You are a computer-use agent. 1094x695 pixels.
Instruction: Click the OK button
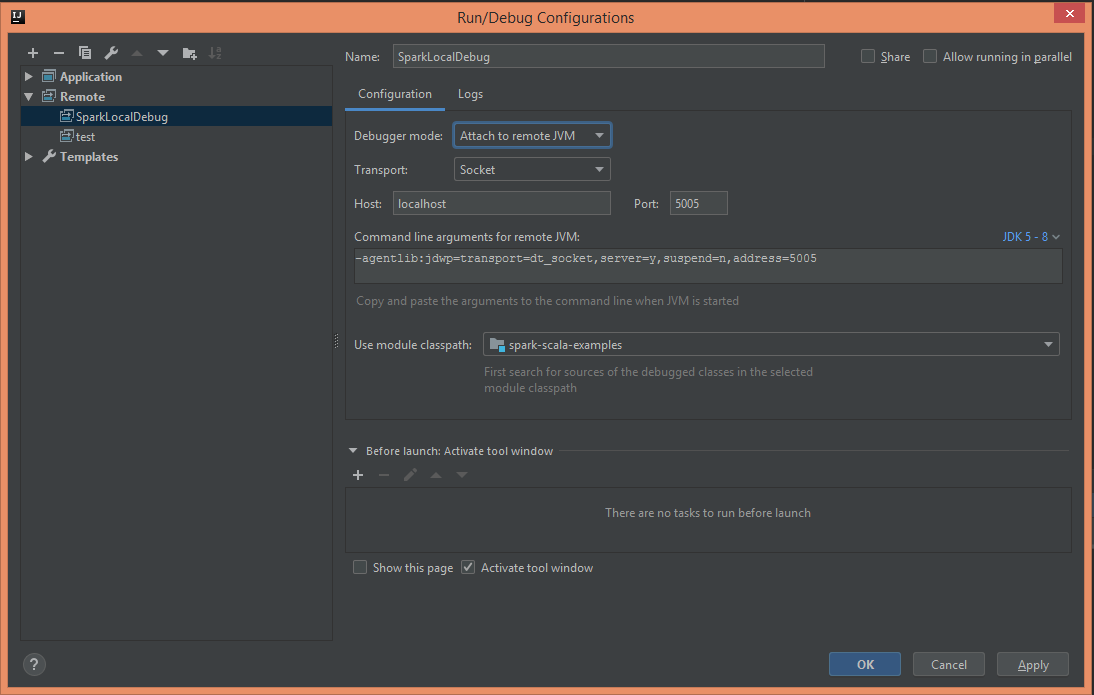tap(865, 664)
